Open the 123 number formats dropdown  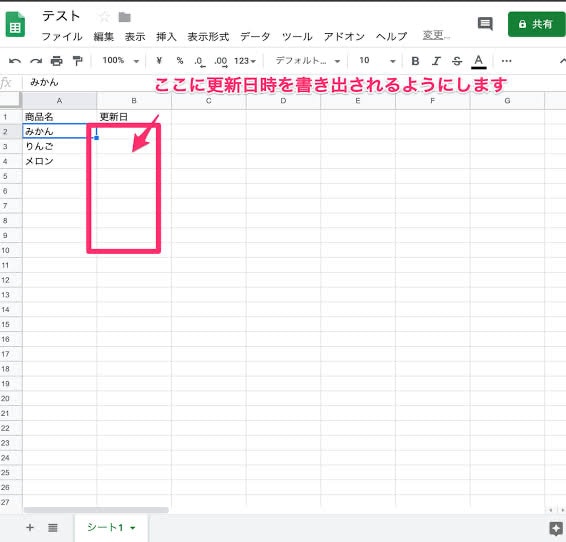coord(245,61)
